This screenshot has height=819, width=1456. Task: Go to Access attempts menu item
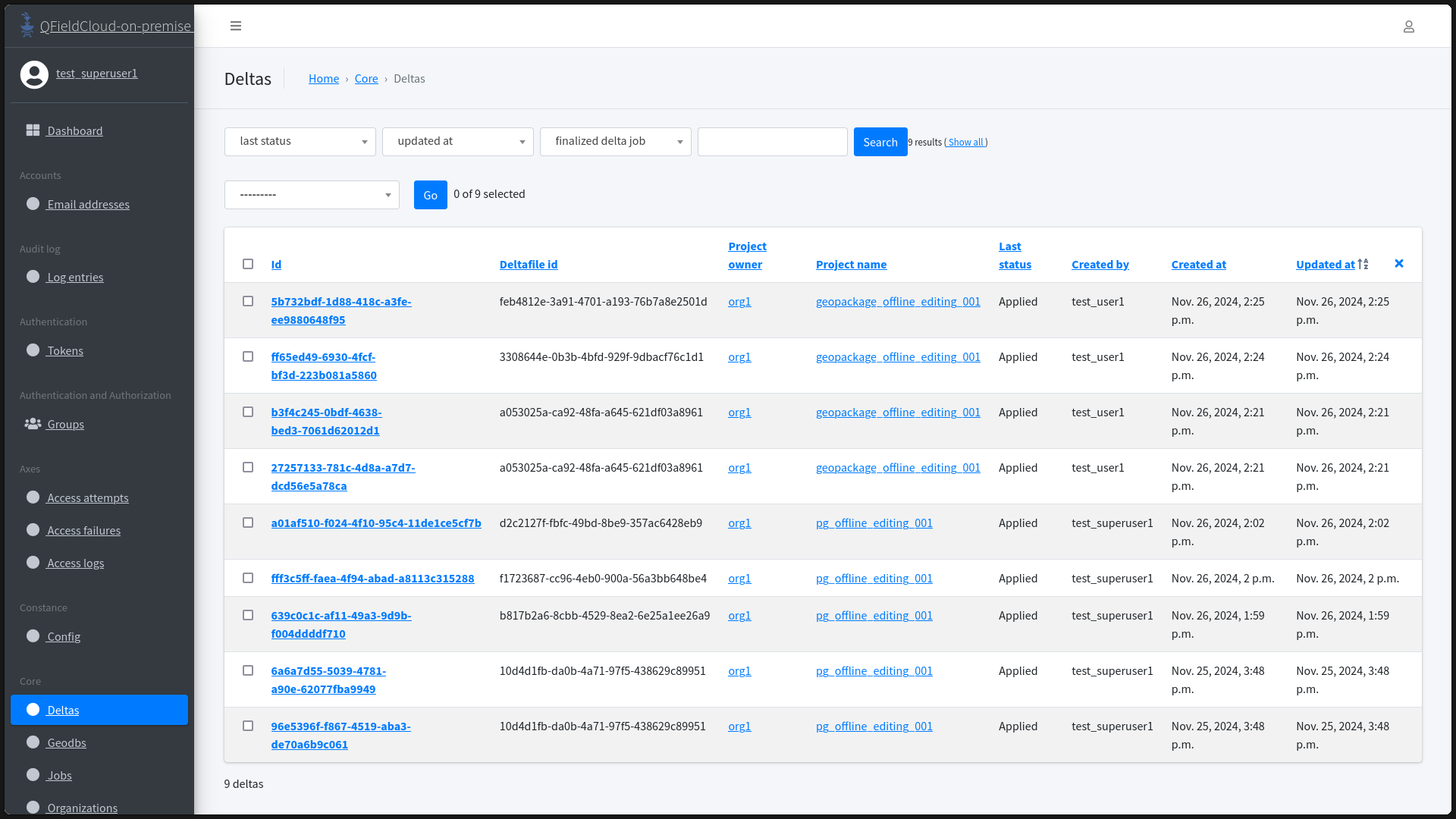[87, 498]
